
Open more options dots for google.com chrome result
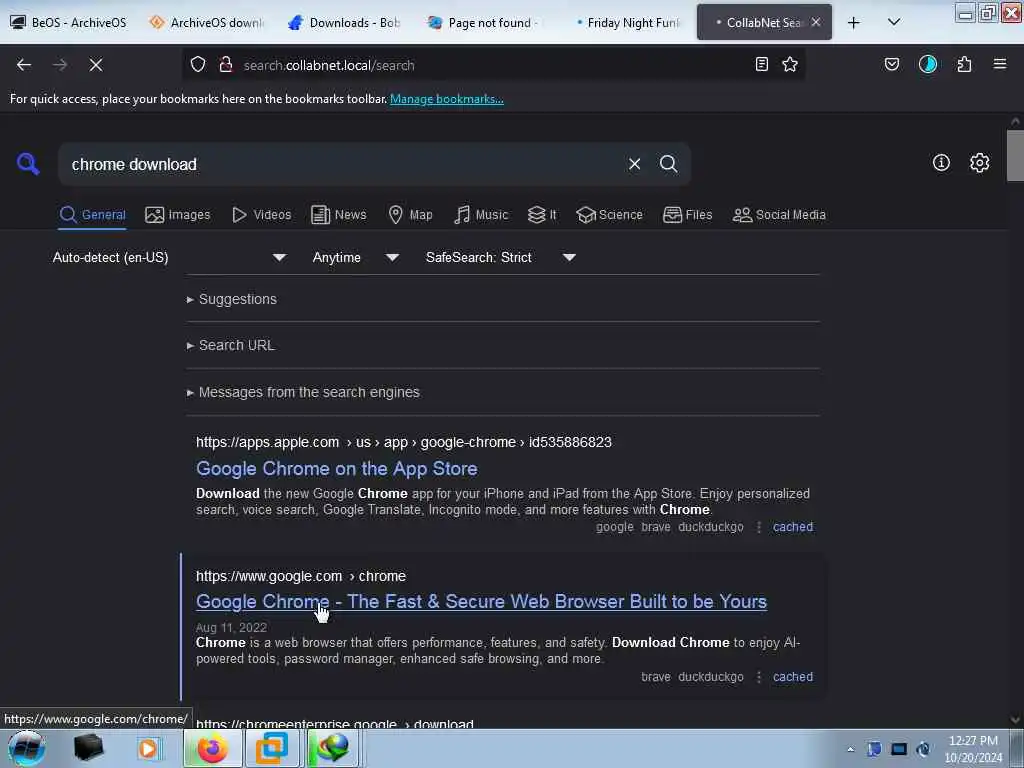(x=758, y=677)
